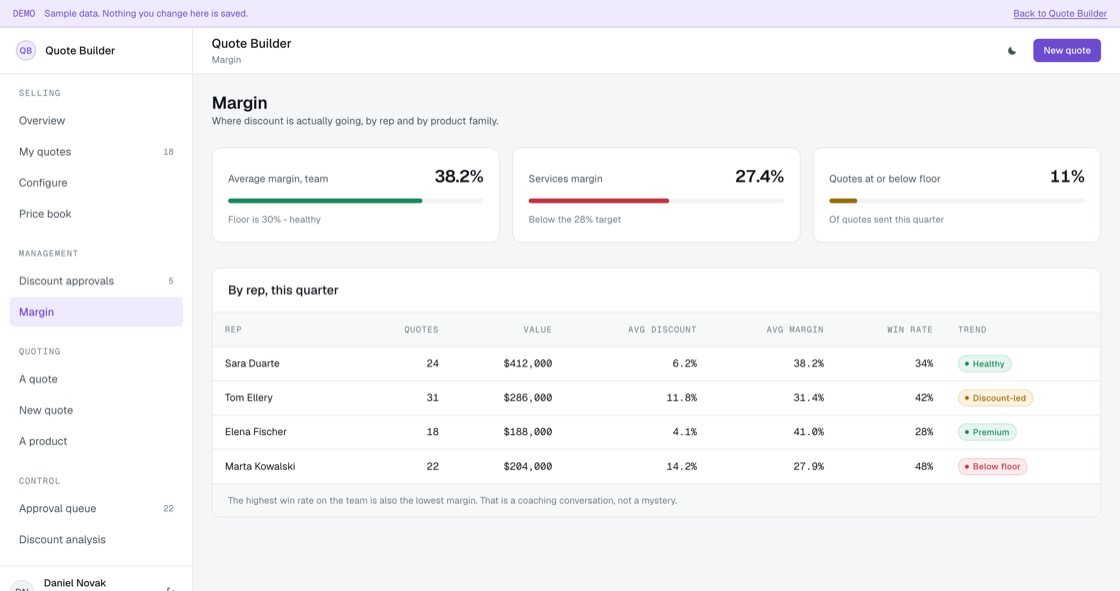The height and width of the screenshot is (591, 1120).
Task: Click the Below floor trend badge
Action: (992, 467)
